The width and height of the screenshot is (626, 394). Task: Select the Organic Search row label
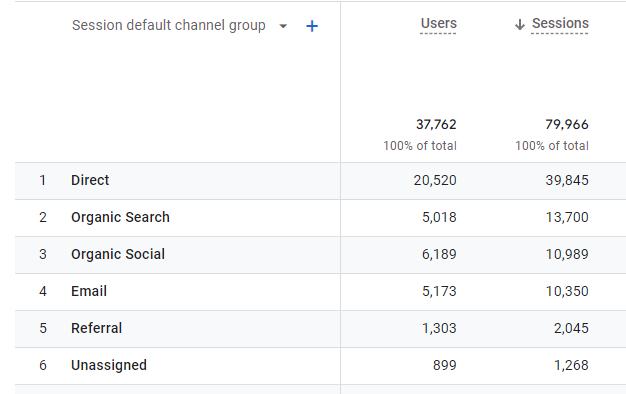tap(120, 218)
